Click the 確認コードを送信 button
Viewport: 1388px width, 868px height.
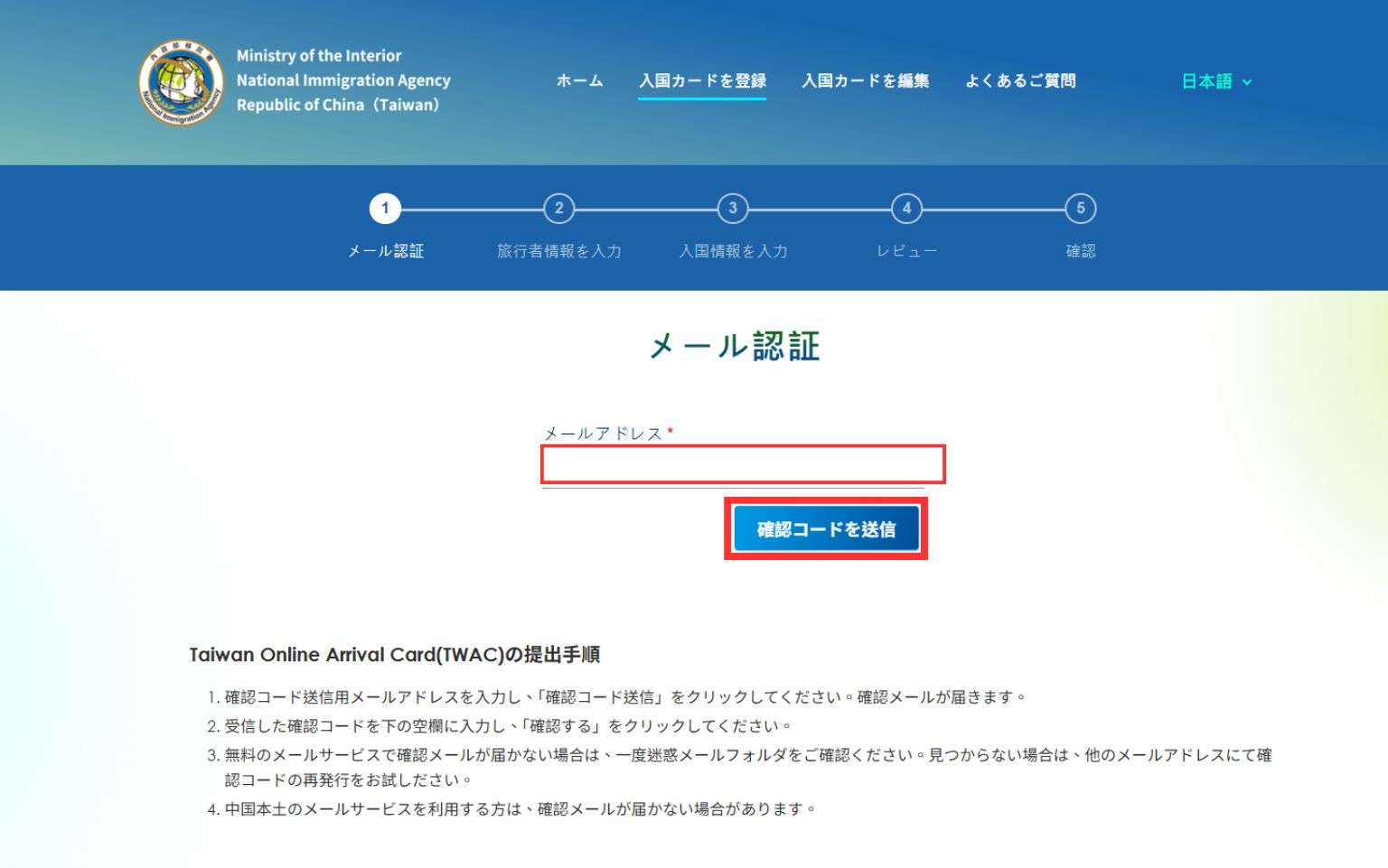826,528
